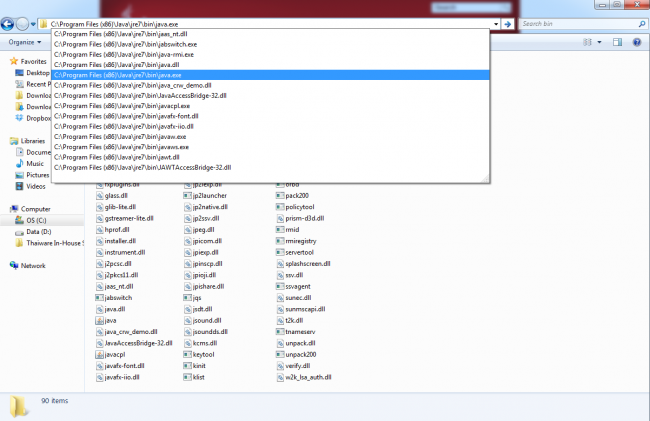Select the kinit file icon

click(x=187, y=366)
